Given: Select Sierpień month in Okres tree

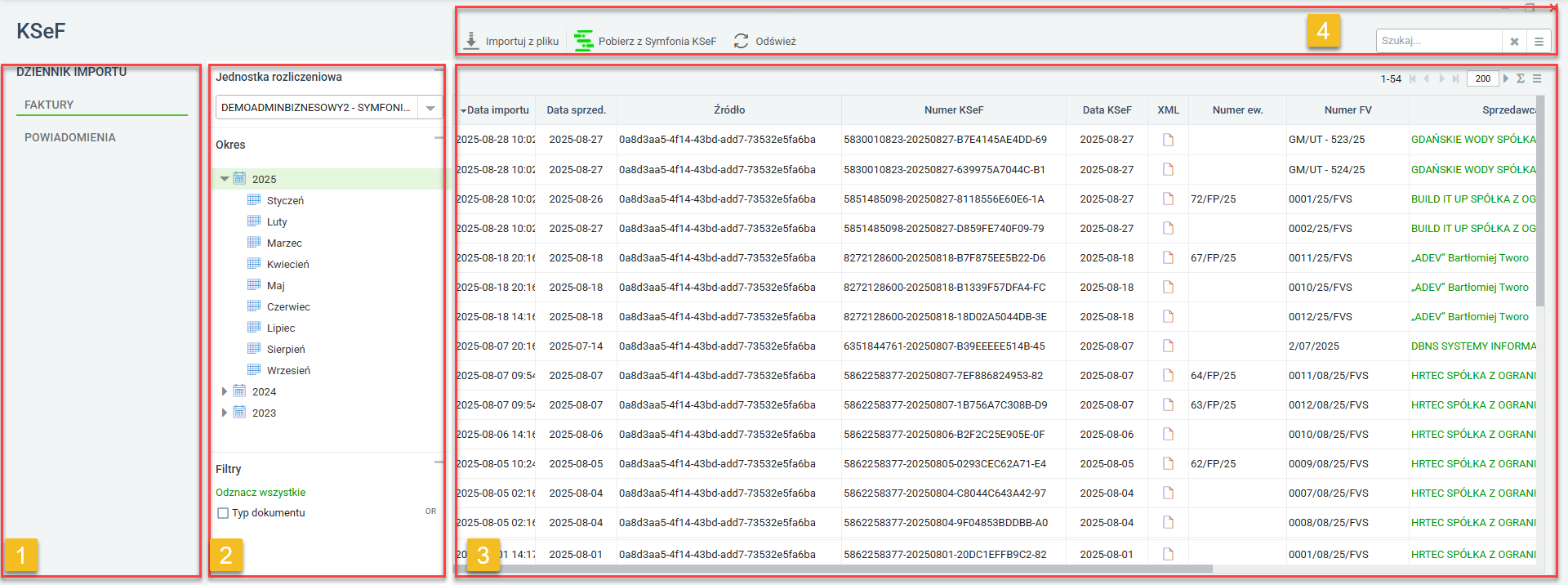Looking at the screenshot, I should coord(286,349).
